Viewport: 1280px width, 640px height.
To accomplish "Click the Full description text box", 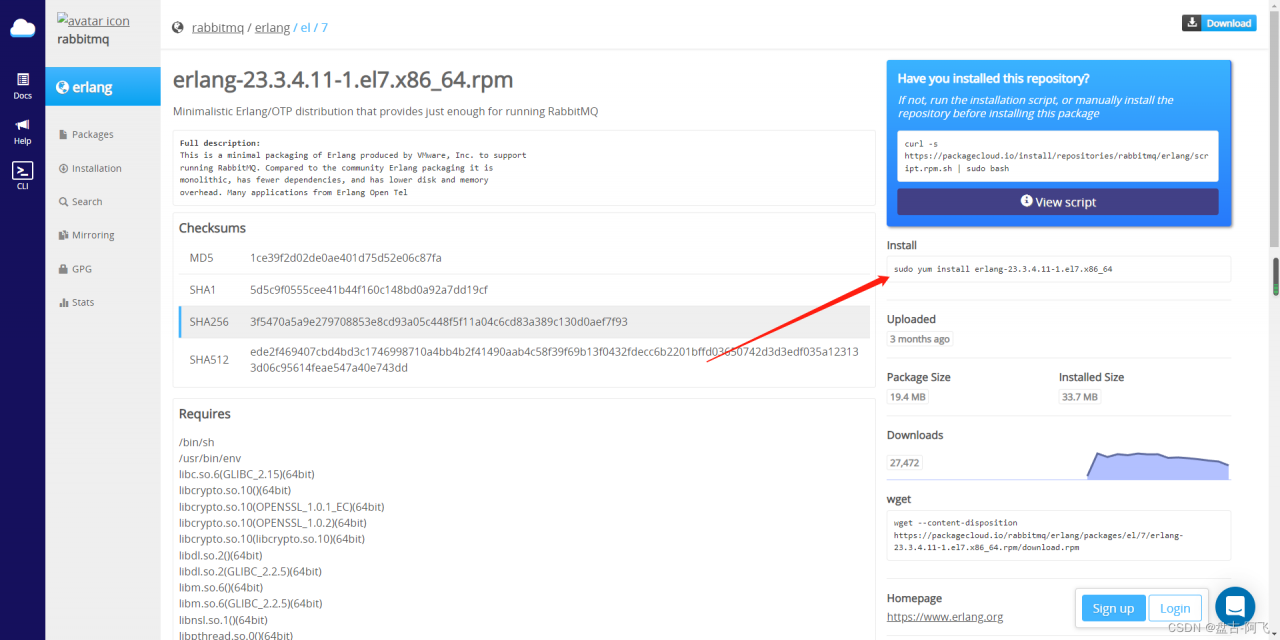I will point(524,168).
